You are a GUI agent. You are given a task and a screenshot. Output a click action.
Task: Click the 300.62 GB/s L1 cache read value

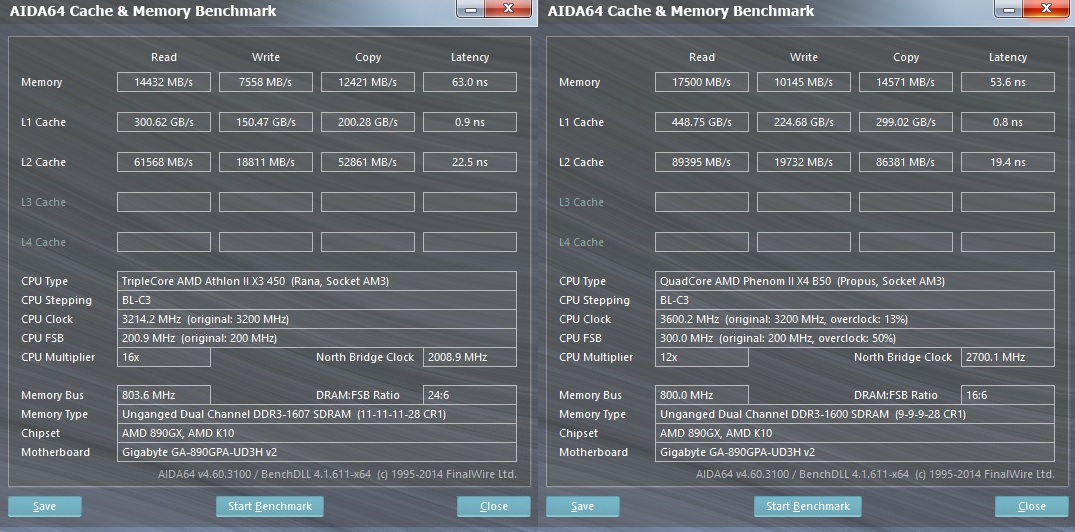tap(164, 122)
